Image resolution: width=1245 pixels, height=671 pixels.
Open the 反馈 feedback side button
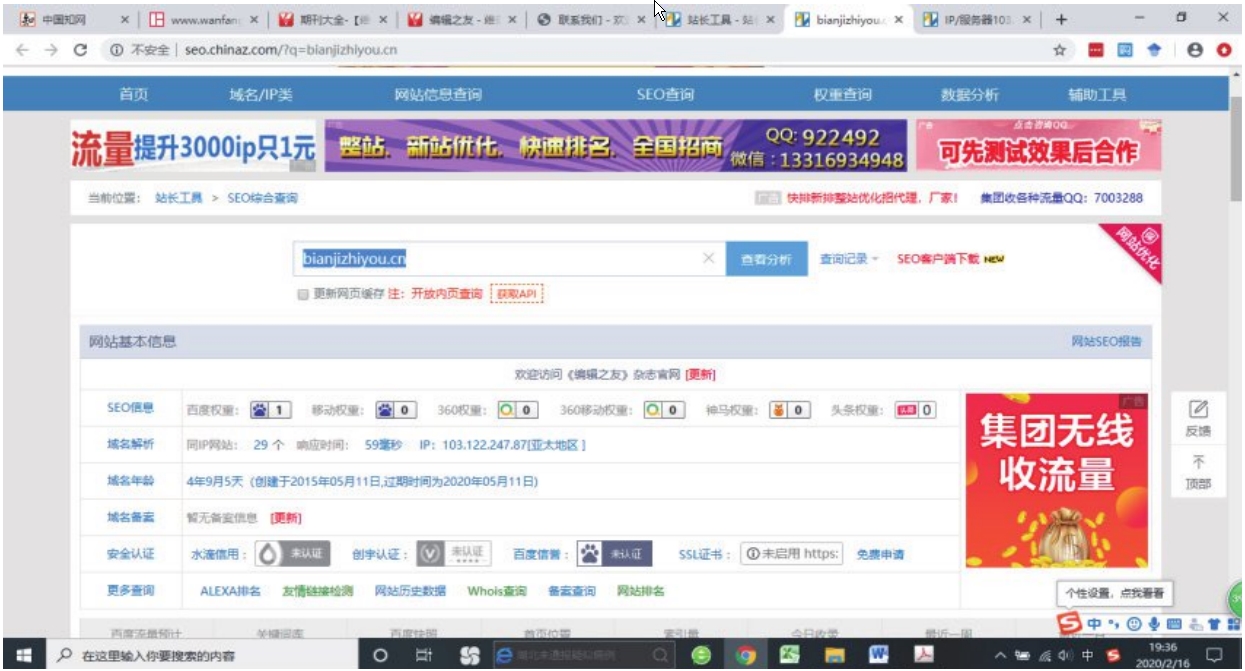[1198, 419]
